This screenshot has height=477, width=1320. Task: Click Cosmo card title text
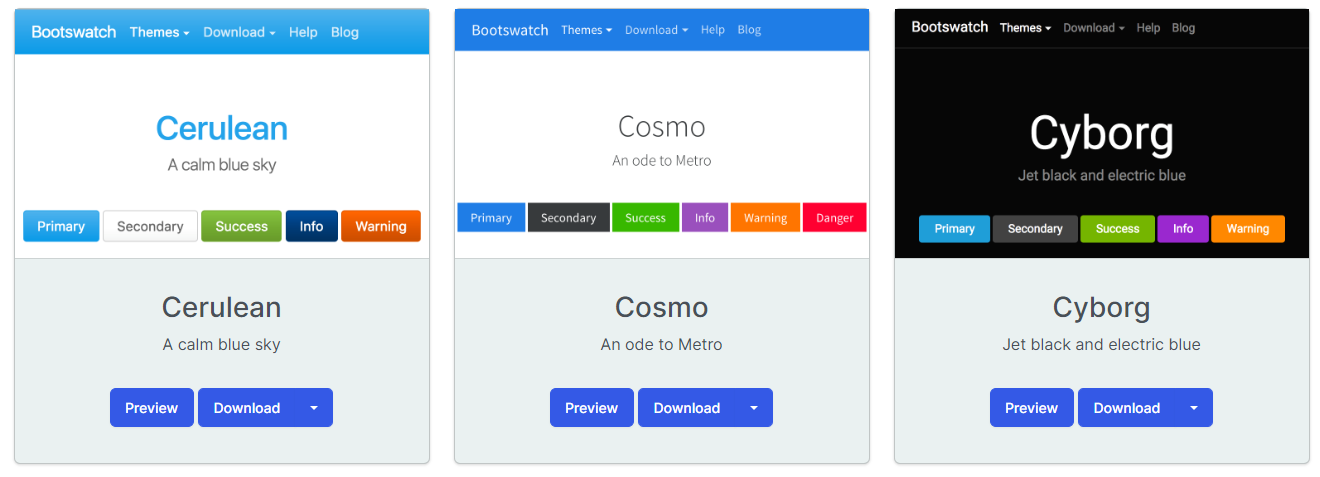tap(662, 307)
